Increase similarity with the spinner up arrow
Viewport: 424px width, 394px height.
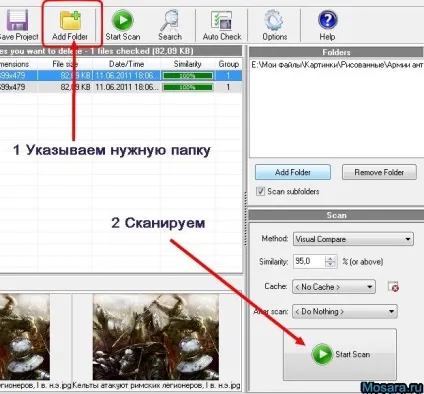pyautogui.click(x=330, y=258)
